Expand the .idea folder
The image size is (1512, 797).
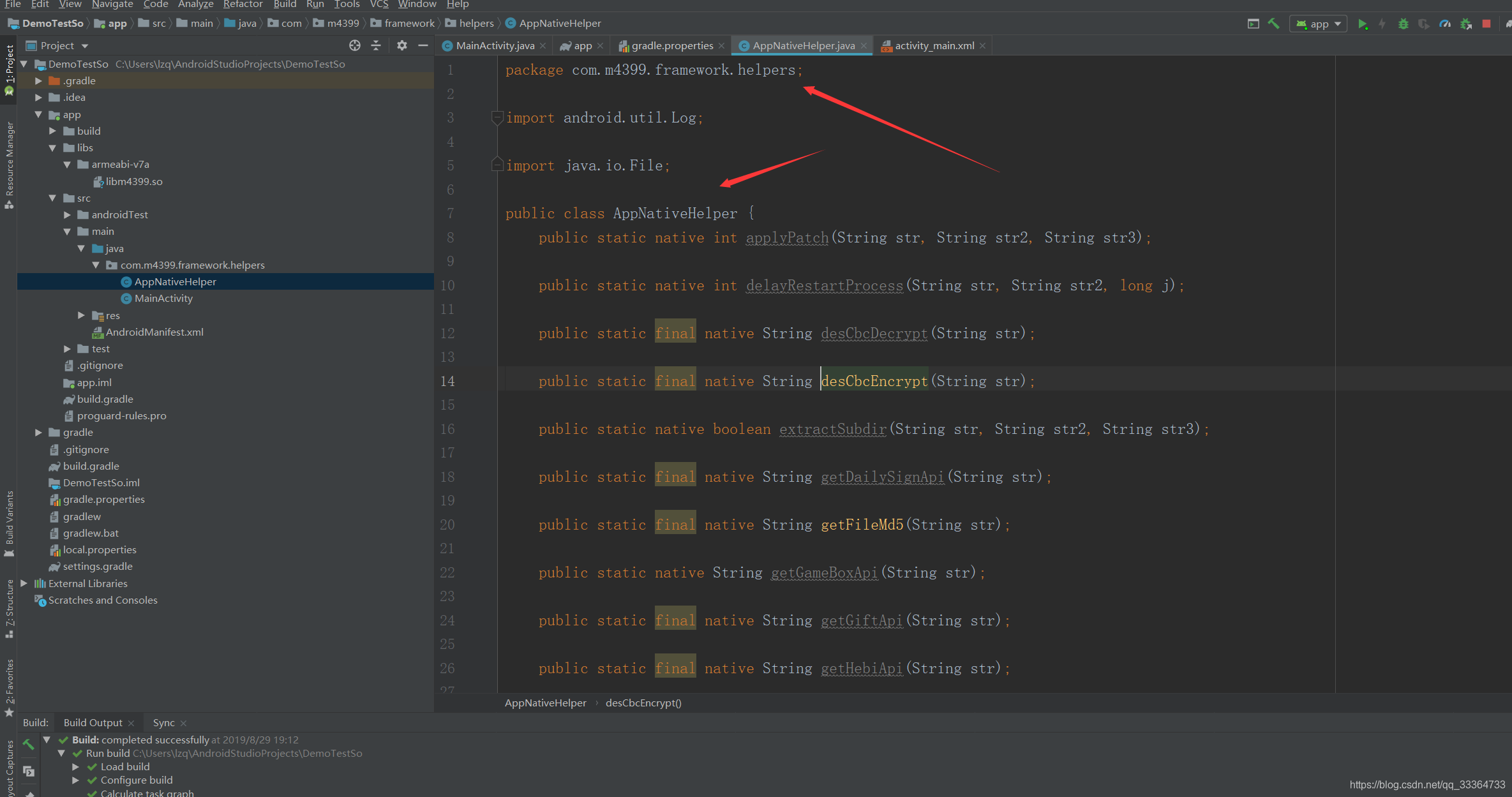(38, 97)
